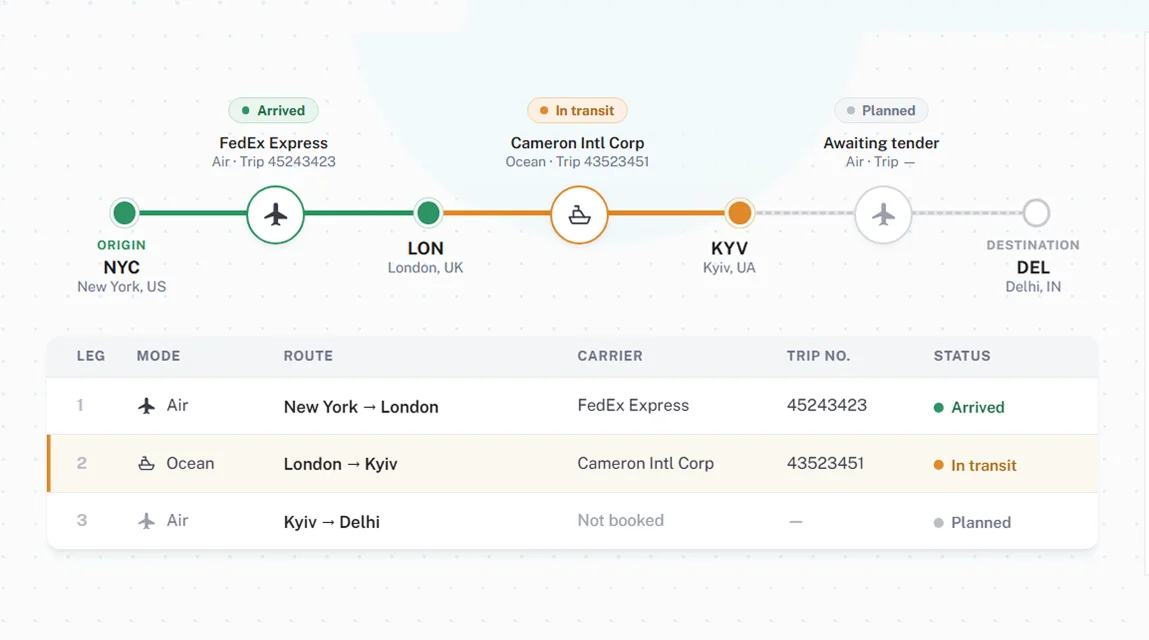
Task: Click the MODE column header
Action: click(x=158, y=356)
